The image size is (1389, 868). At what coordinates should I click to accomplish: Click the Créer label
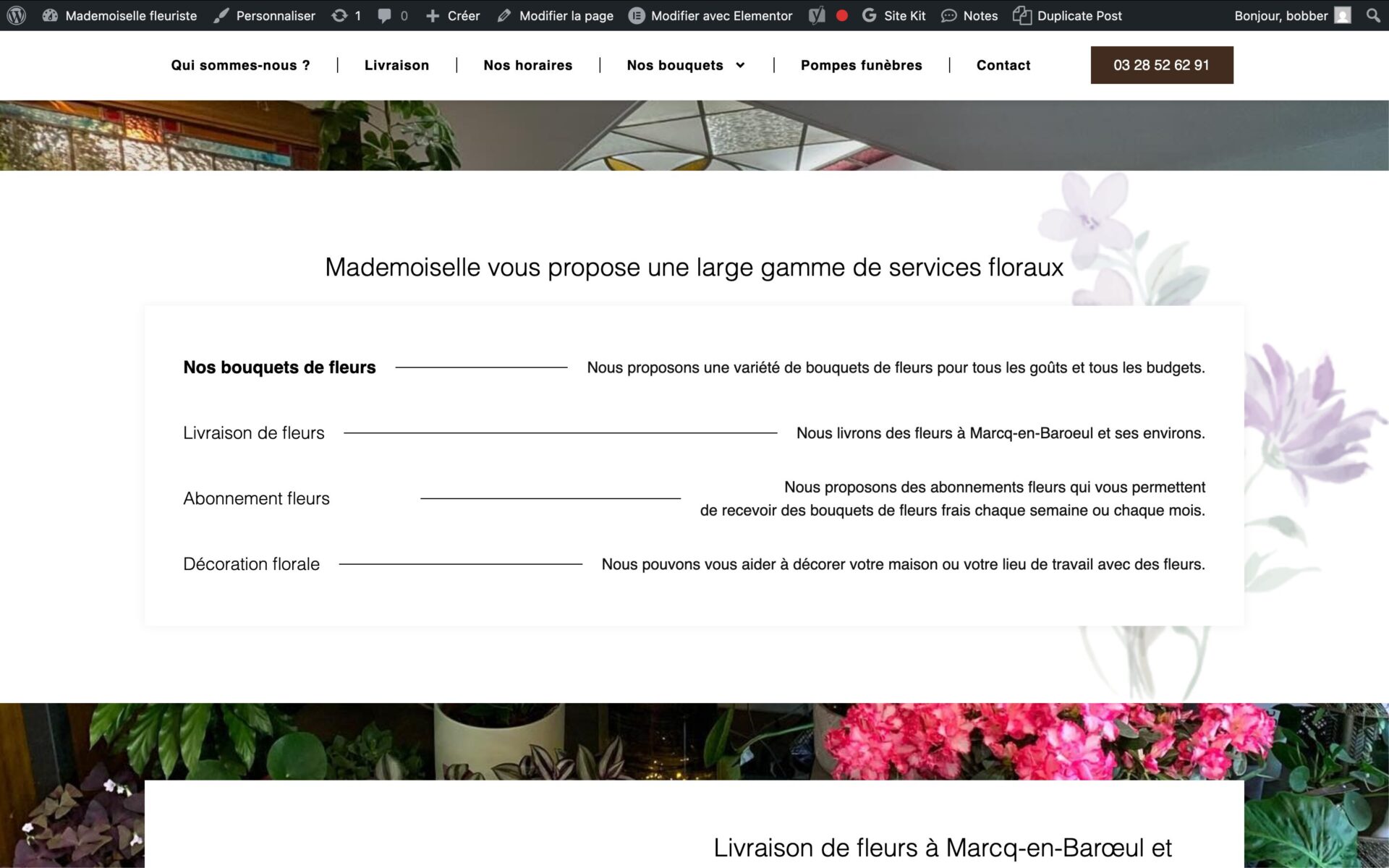tap(463, 15)
